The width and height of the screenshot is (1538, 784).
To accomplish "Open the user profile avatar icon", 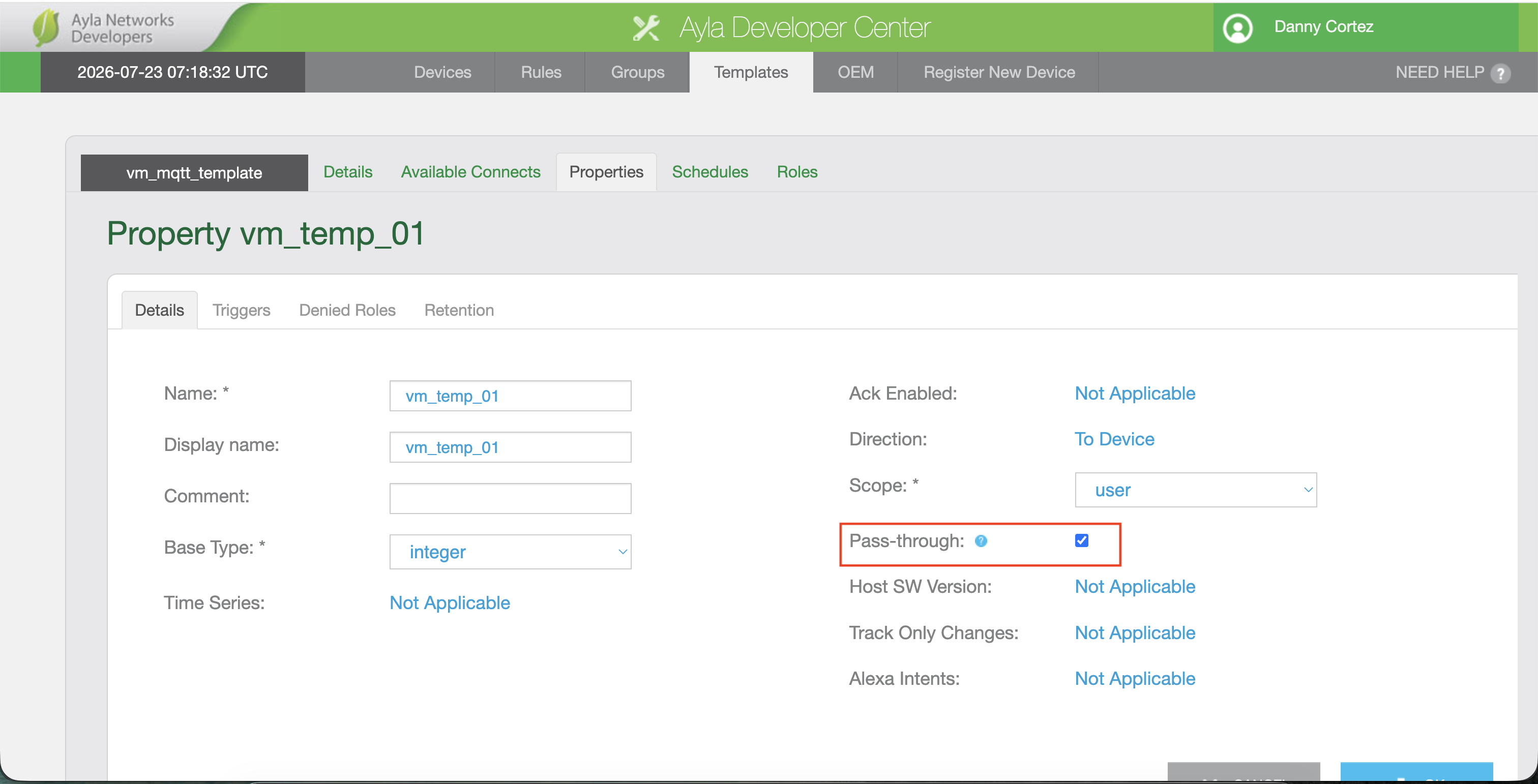I will click(x=1238, y=28).
